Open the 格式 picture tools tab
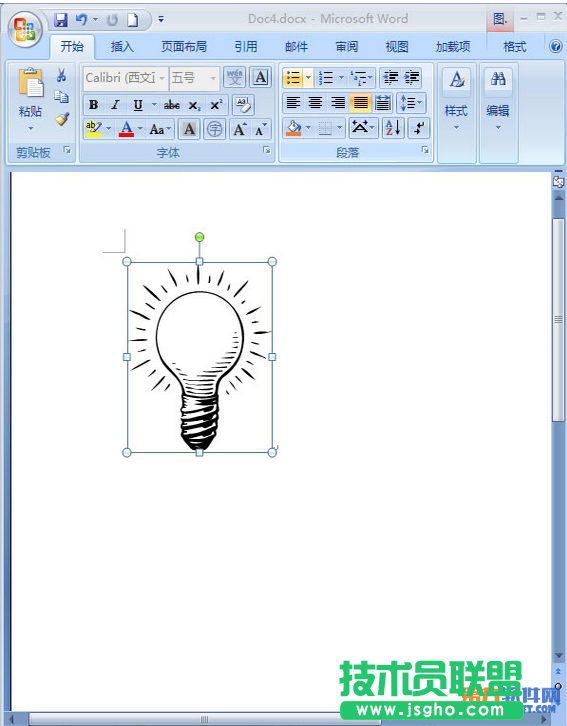Image resolution: width=567 pixels, height=726 pixels. (515, 46)
